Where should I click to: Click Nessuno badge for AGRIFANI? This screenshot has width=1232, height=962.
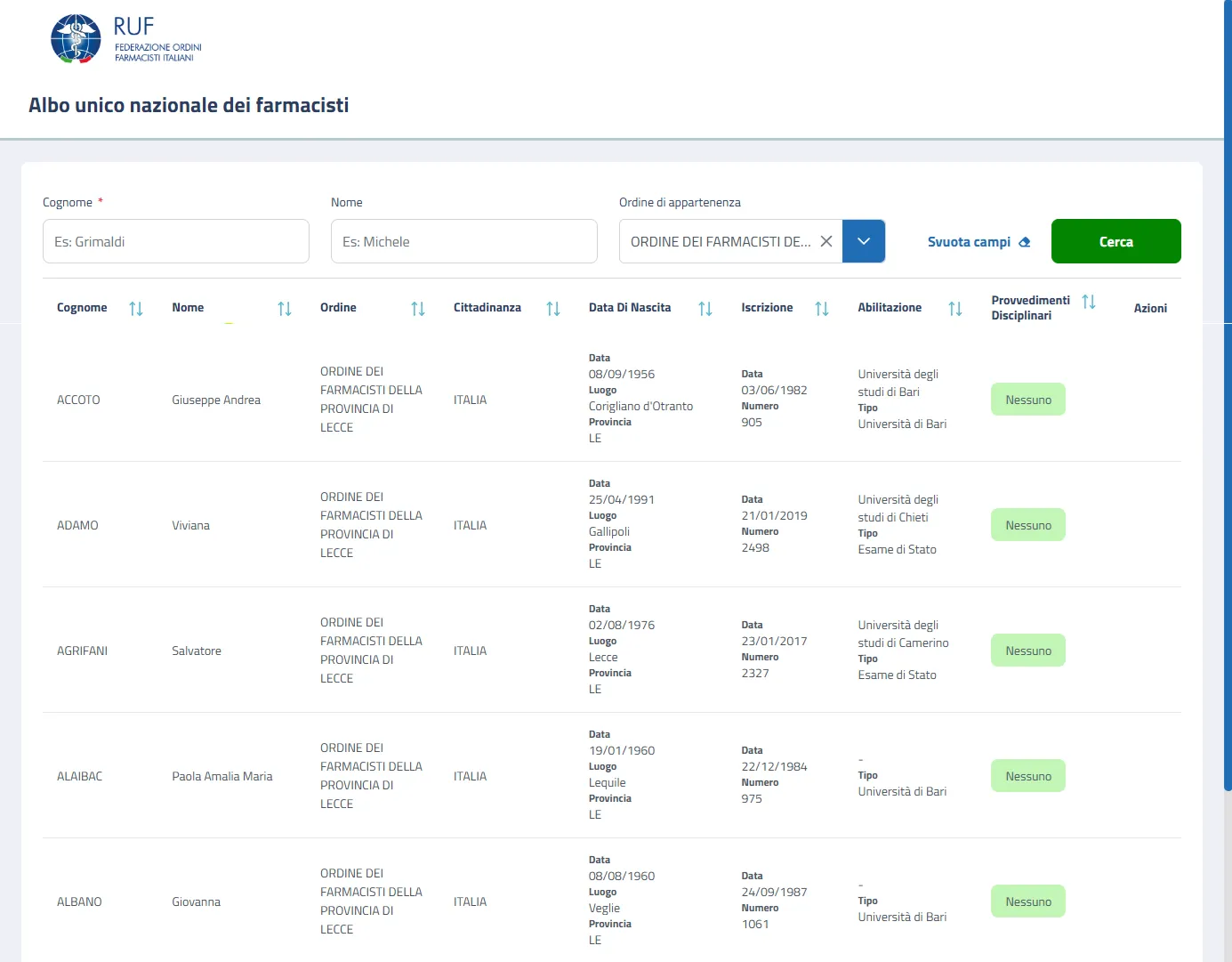tap(1028, 651)
